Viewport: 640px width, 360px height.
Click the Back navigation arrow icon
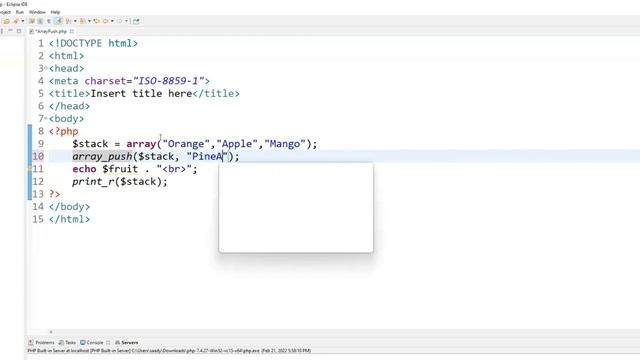[x=106, y=21]
